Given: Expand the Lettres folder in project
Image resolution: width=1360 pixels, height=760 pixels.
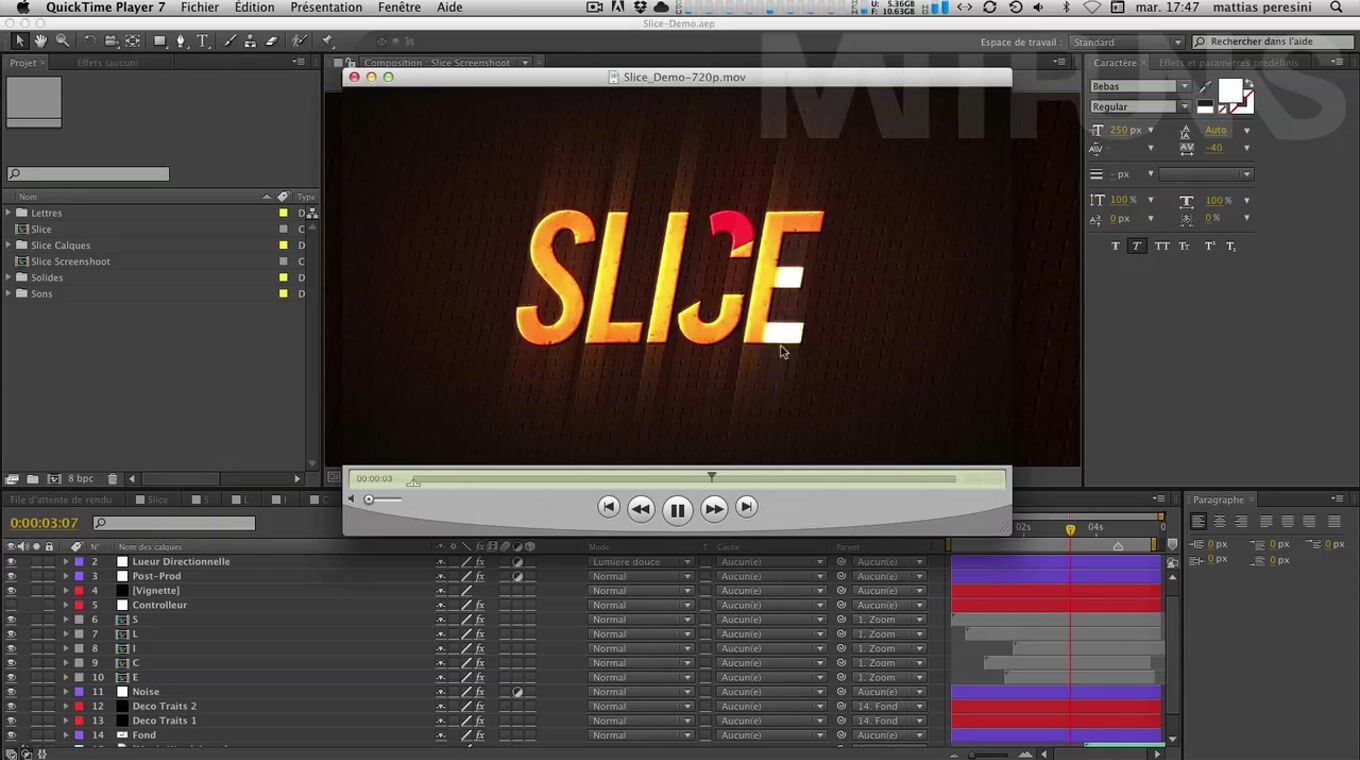Looking at the screenshot, I should click(x=9, y=213).
